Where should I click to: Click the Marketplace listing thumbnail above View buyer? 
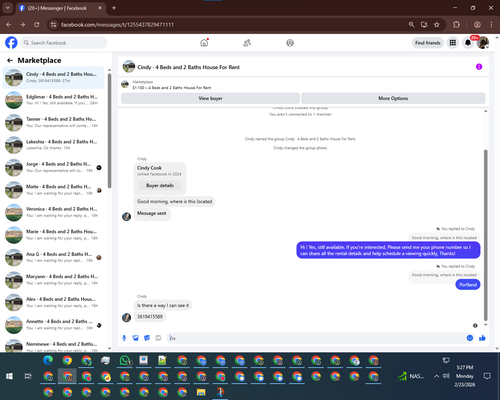click(x=125, y=85)
